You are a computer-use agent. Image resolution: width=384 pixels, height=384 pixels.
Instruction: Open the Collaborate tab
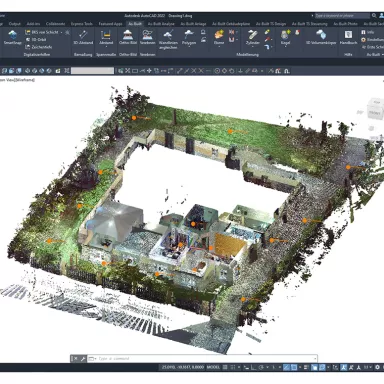(x=56, y=24)
